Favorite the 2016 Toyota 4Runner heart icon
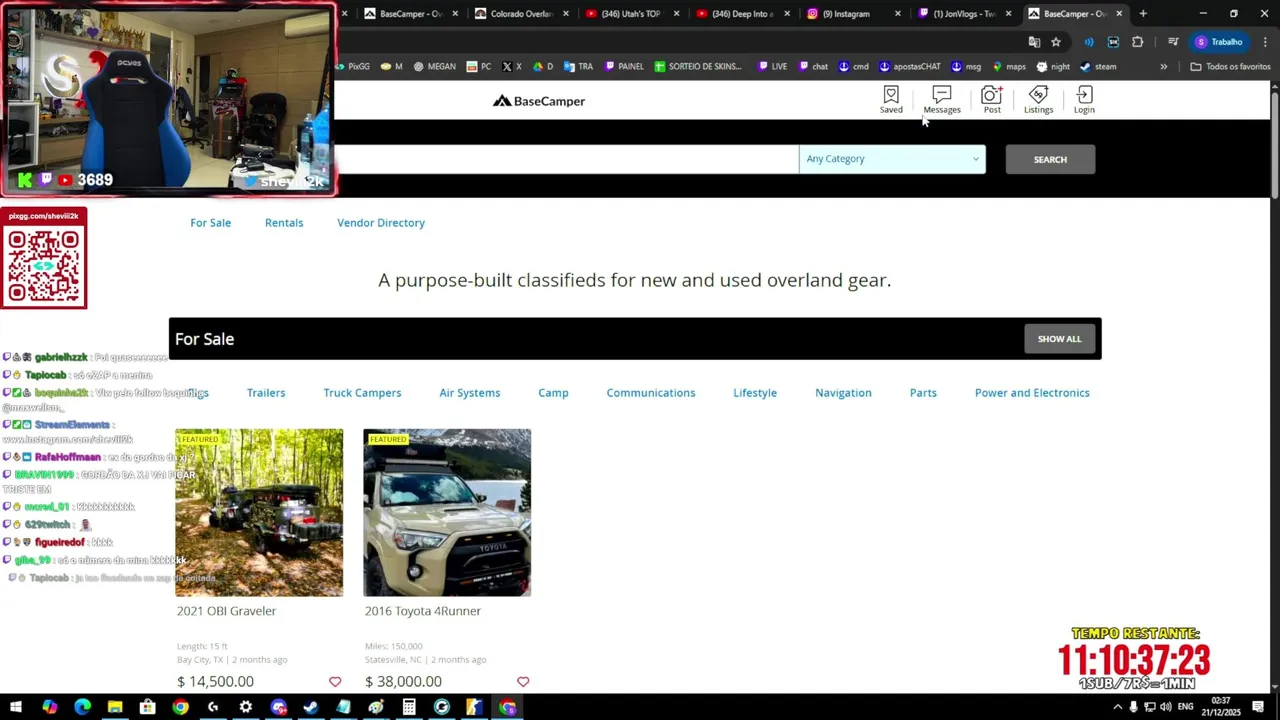Viewport: 1280px width, 720px height. click(x=523, y=682)
